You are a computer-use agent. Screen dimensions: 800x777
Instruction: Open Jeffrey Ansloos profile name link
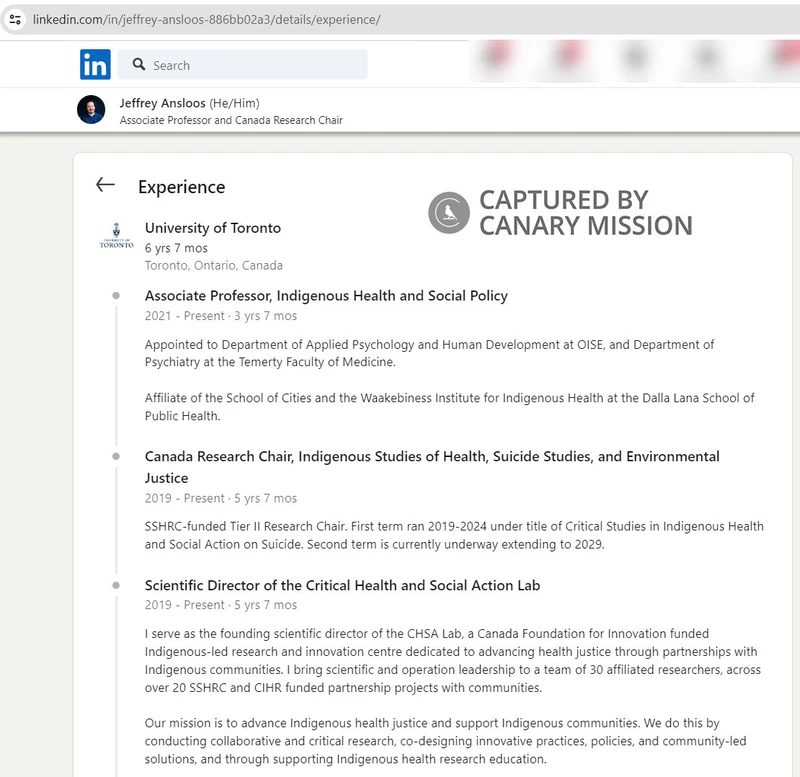[x=162, y=103]
